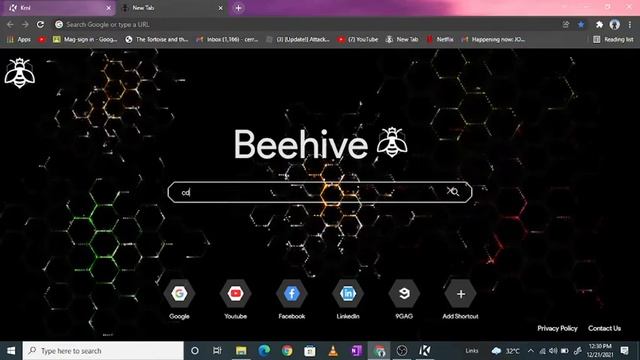Screen dimensions: 640x360
Task: Open the Reading list button
Action: 613,39
